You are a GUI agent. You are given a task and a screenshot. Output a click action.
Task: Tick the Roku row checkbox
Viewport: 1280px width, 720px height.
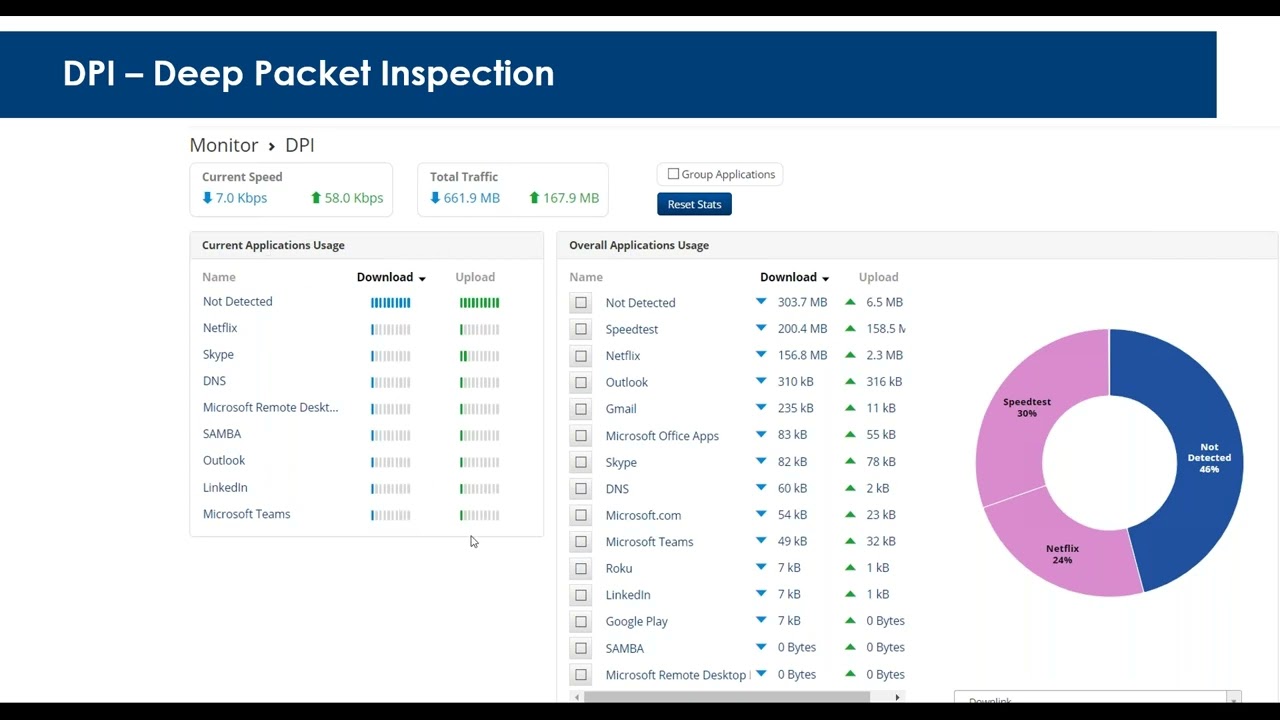581,568
